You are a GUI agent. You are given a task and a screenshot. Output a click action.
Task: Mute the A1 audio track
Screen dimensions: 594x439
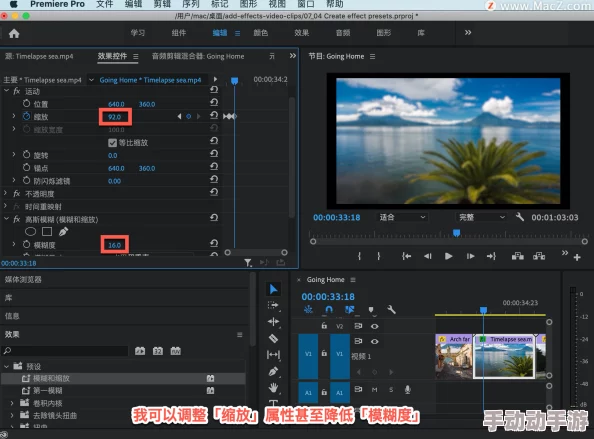(374, 390)
